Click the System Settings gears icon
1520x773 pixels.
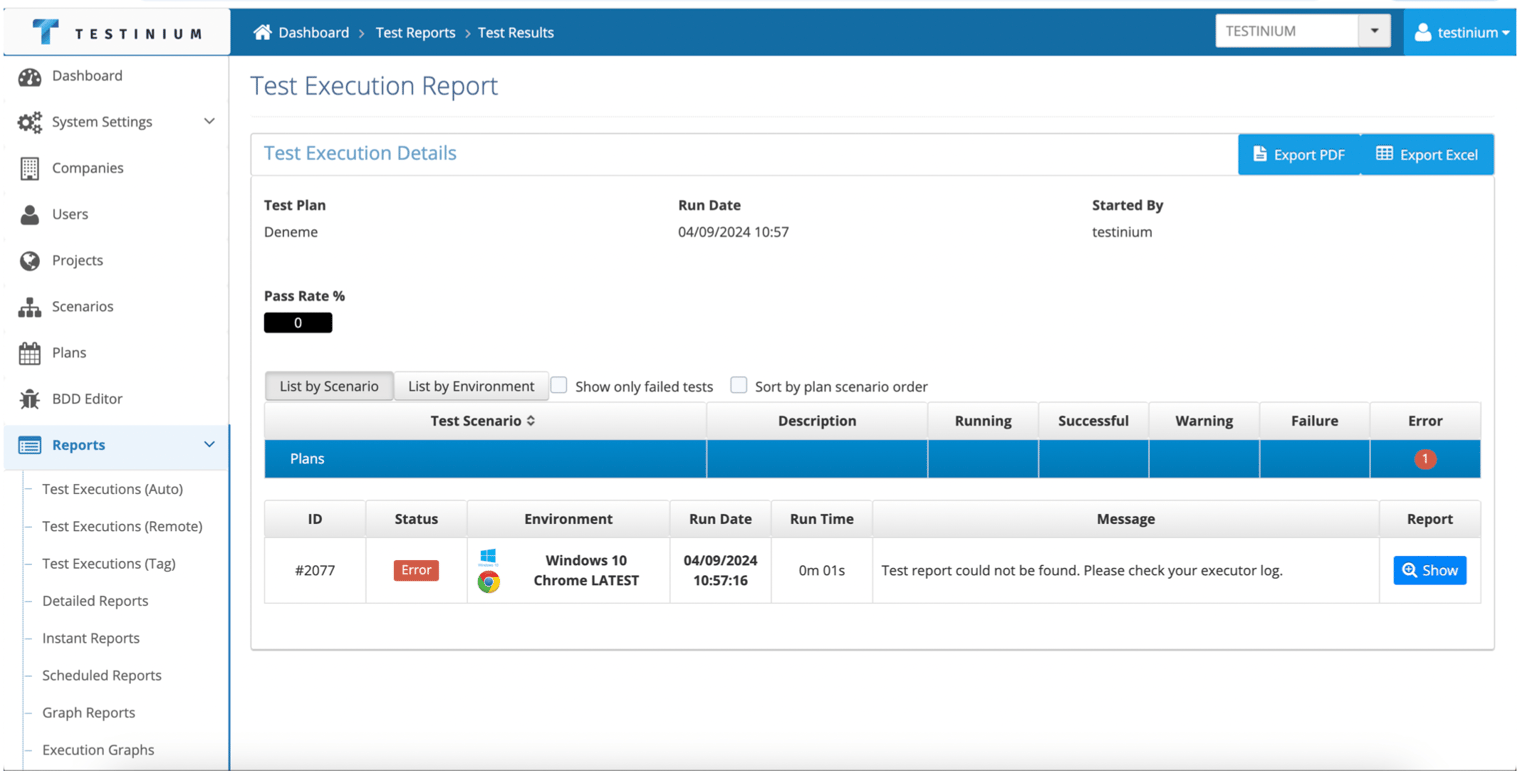(x=30, y=122)
